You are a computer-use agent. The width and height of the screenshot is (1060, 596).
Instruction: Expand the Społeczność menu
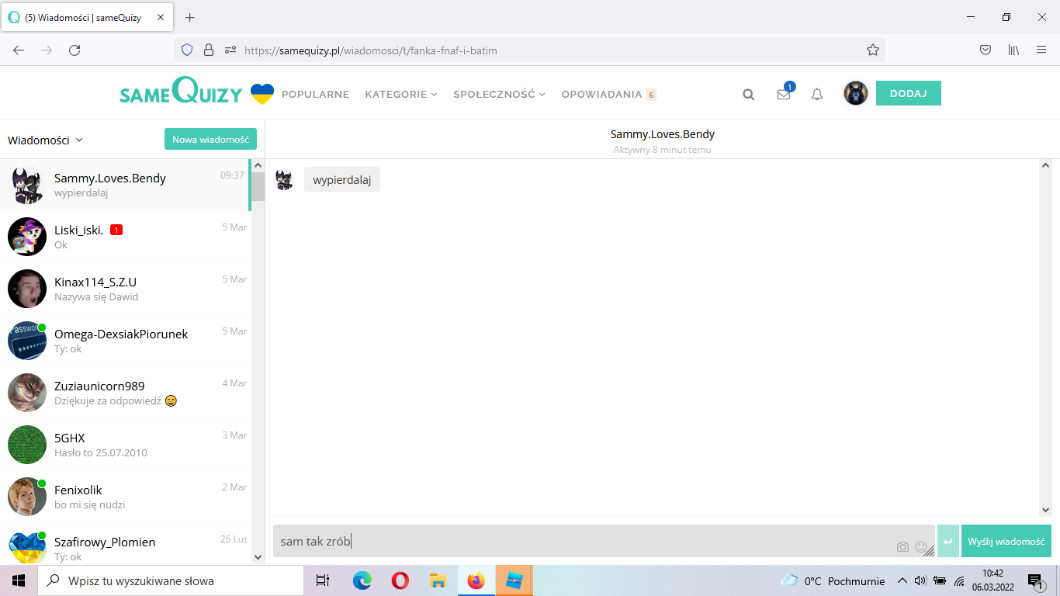point(498,94)
